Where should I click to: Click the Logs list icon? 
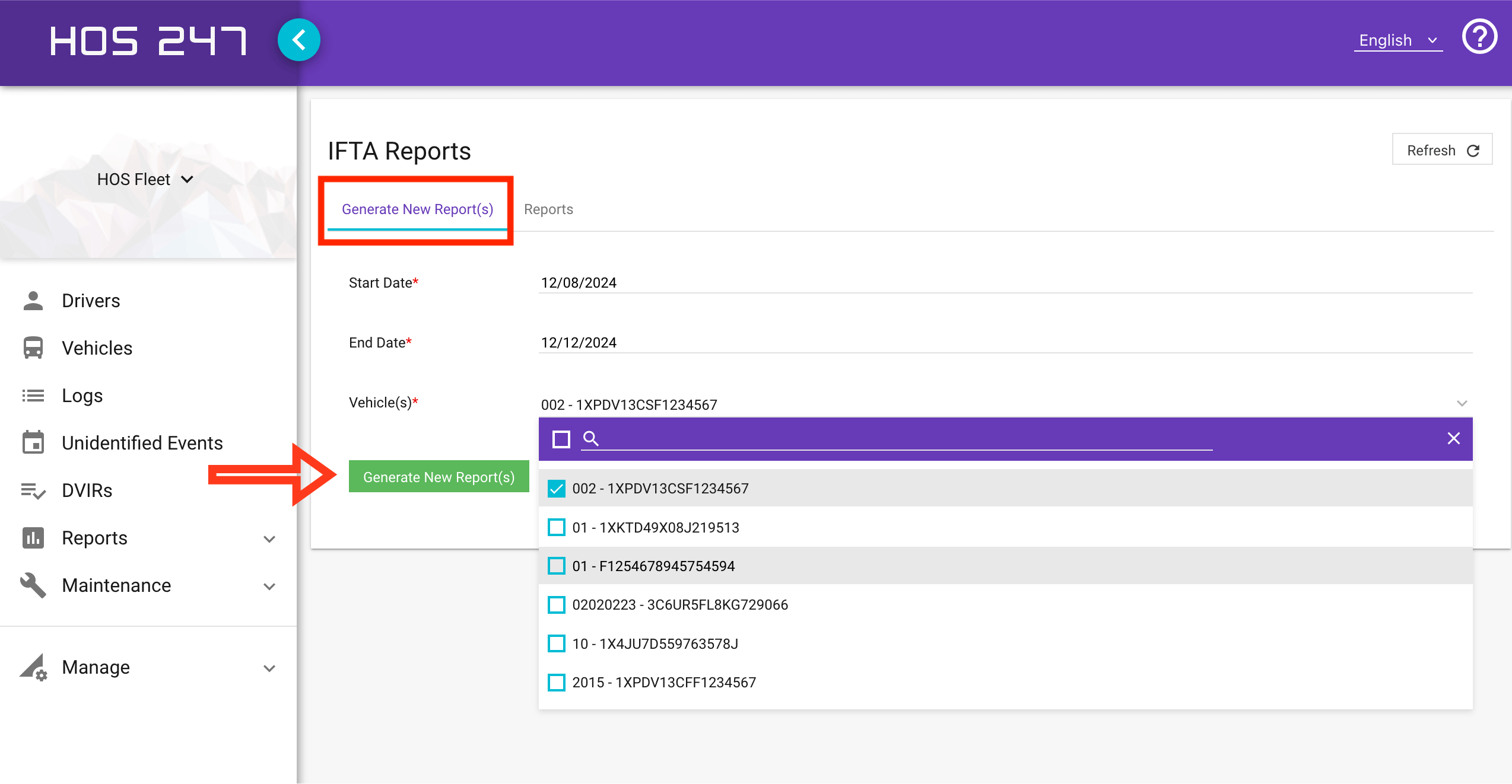(x=33, y=396)
